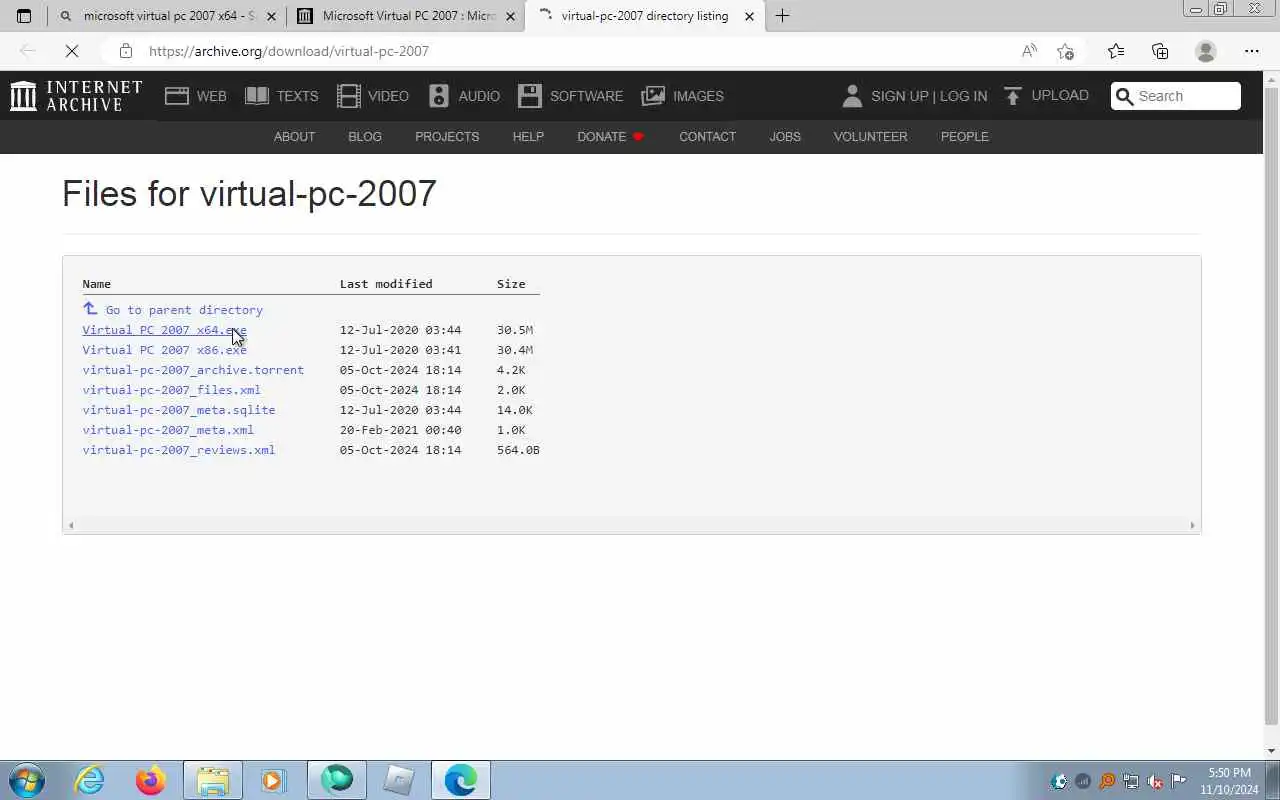
Task: Open the Software section
Action: (570, 96)
